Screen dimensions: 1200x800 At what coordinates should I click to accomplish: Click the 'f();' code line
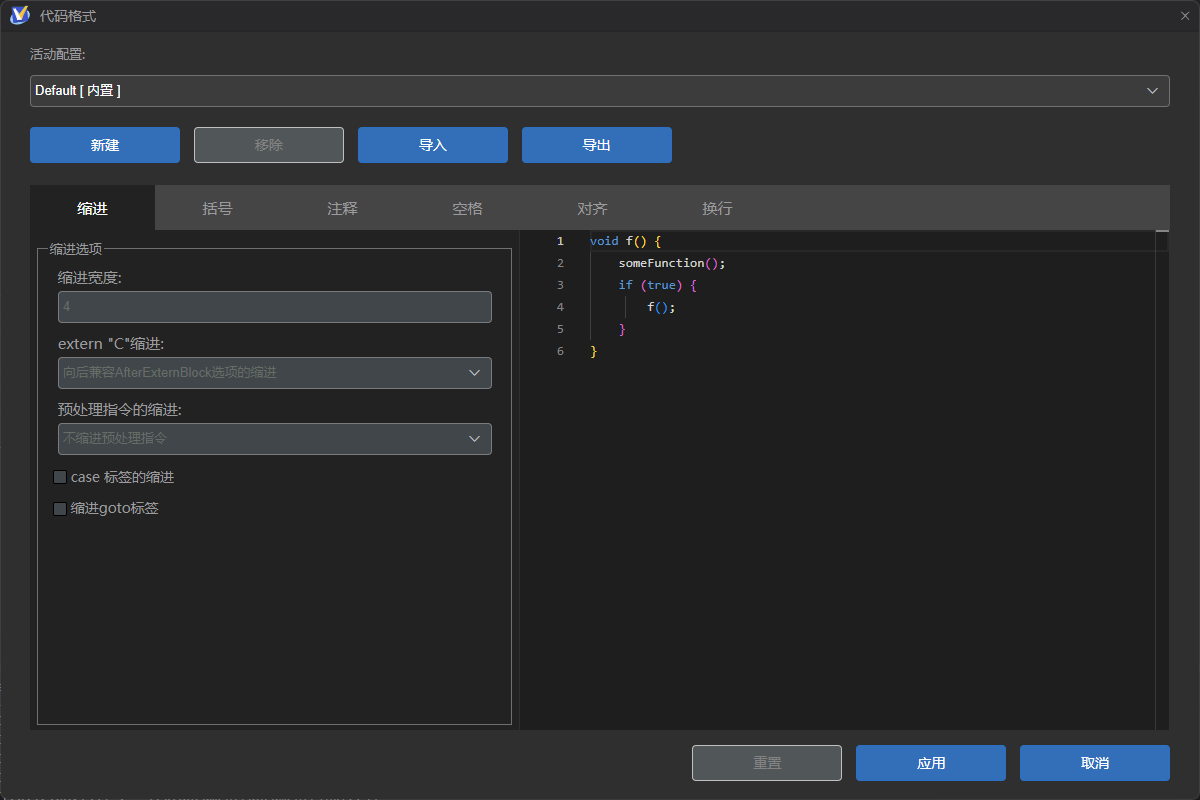pyautogui.click(x=662, y=307)
